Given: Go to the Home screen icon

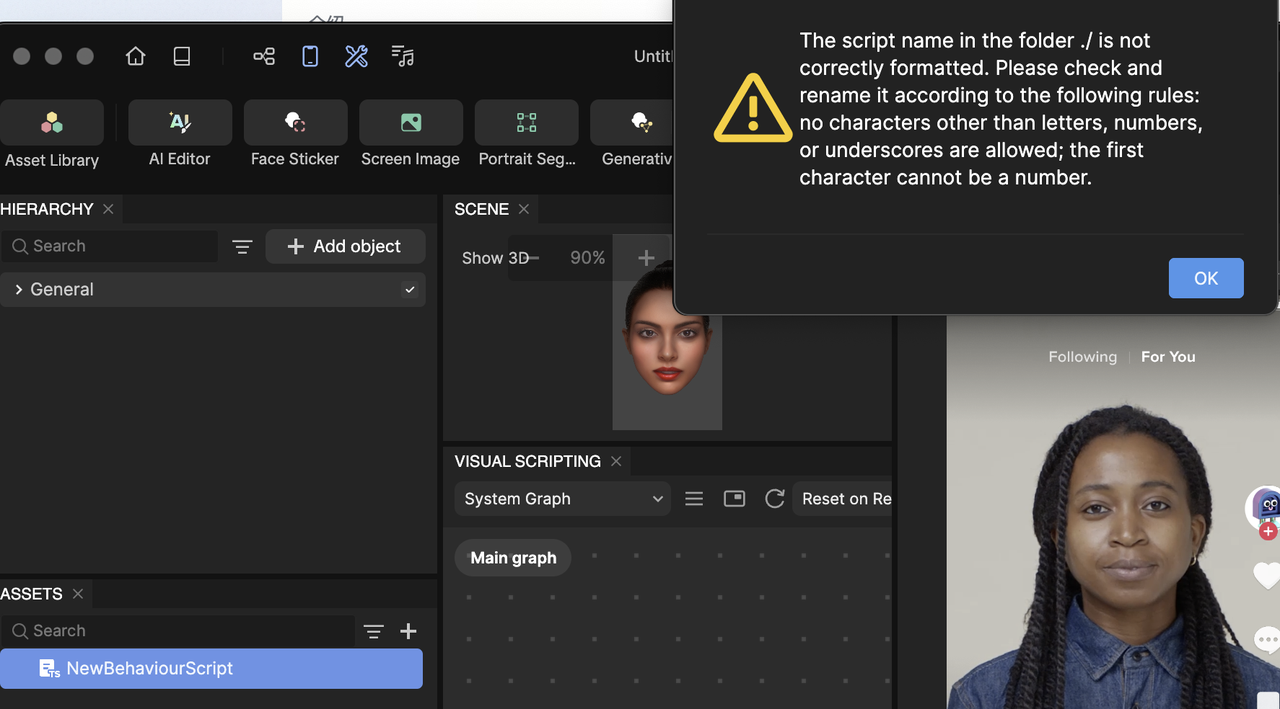Looking at the screenshot, I should coord(136,56).
